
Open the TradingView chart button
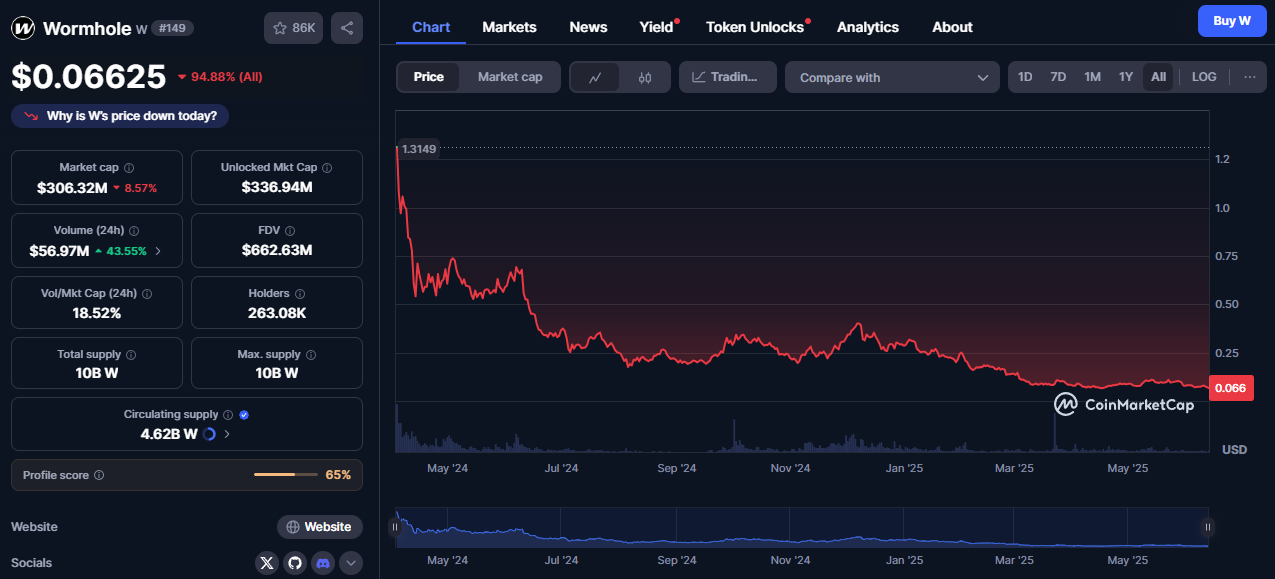(727, 77)
